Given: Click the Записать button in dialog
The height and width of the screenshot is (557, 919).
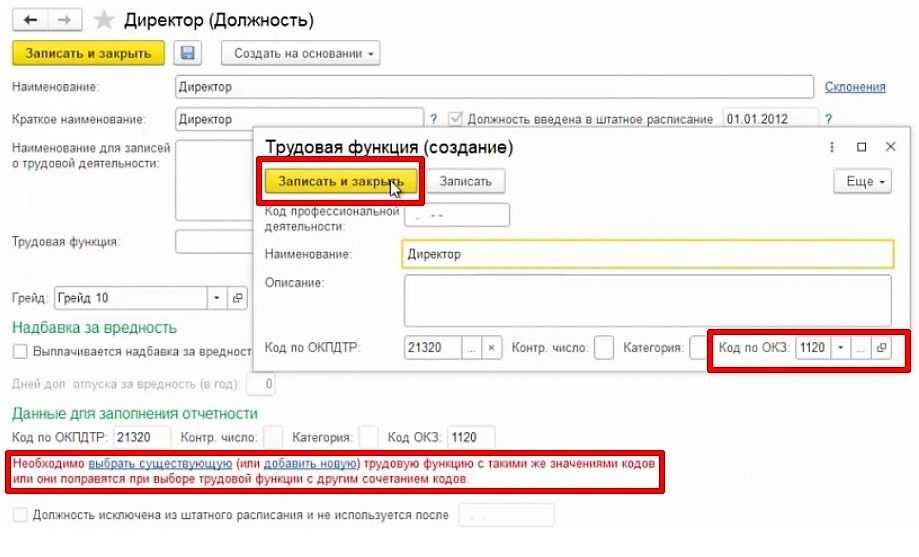Looking at the screenshot, I should pos(465,181).
